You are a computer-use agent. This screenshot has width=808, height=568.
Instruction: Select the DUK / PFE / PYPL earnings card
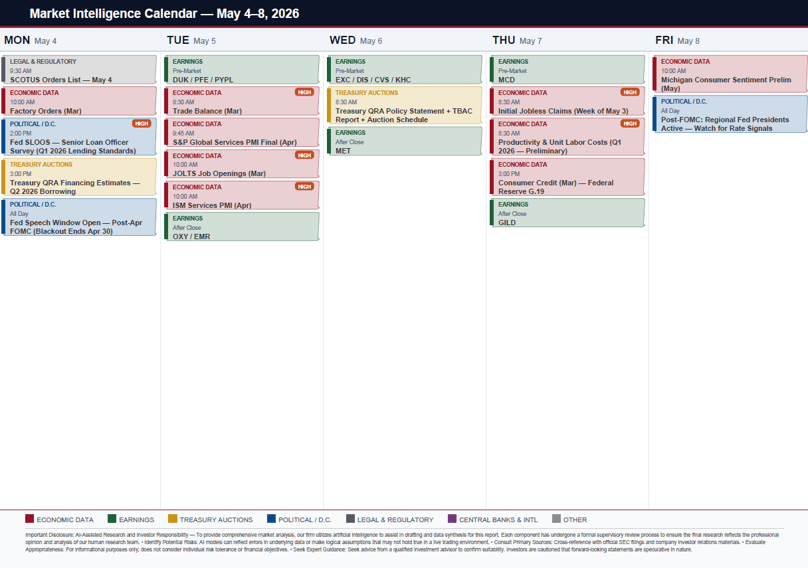point(242,70)
